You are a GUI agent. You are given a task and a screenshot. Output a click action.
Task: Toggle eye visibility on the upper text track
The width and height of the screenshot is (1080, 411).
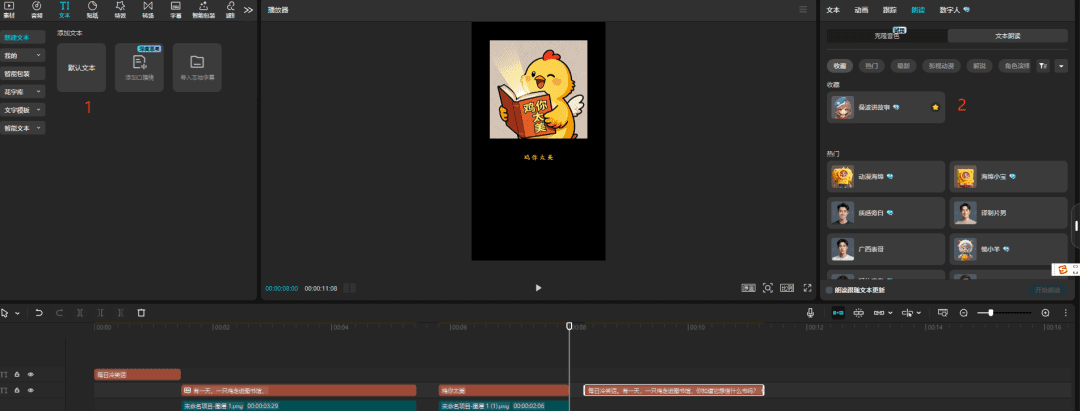click(31, 374)
